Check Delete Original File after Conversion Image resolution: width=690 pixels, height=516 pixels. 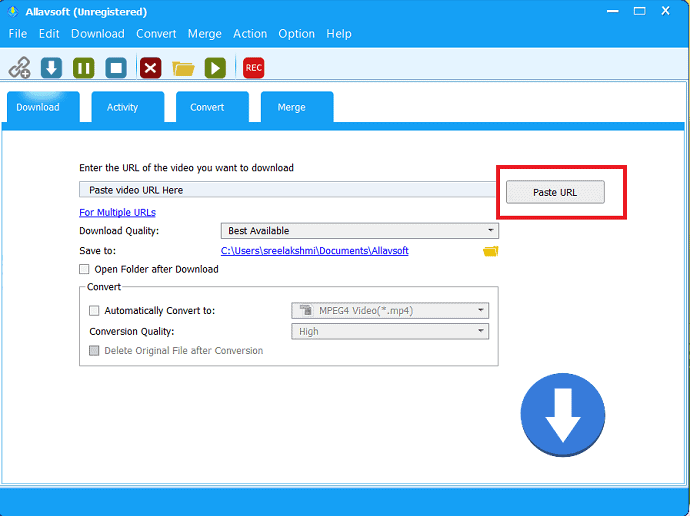coord(94,351)
